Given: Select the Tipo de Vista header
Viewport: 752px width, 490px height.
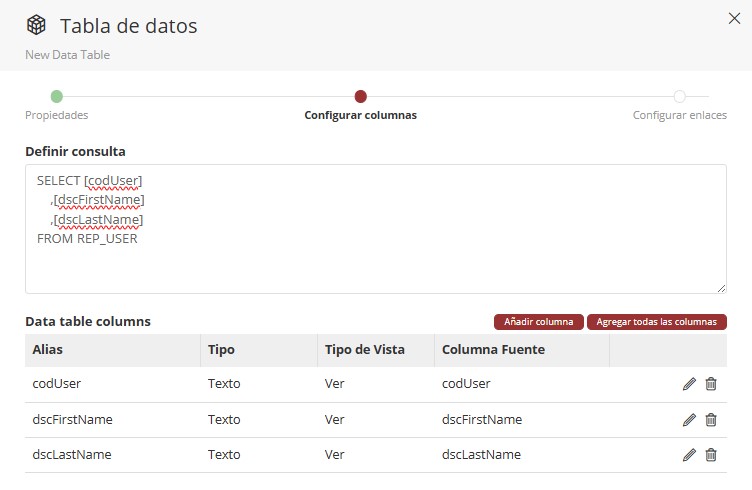Looking at the screenshot, I should pyautogui.click(x=364, y=349).
